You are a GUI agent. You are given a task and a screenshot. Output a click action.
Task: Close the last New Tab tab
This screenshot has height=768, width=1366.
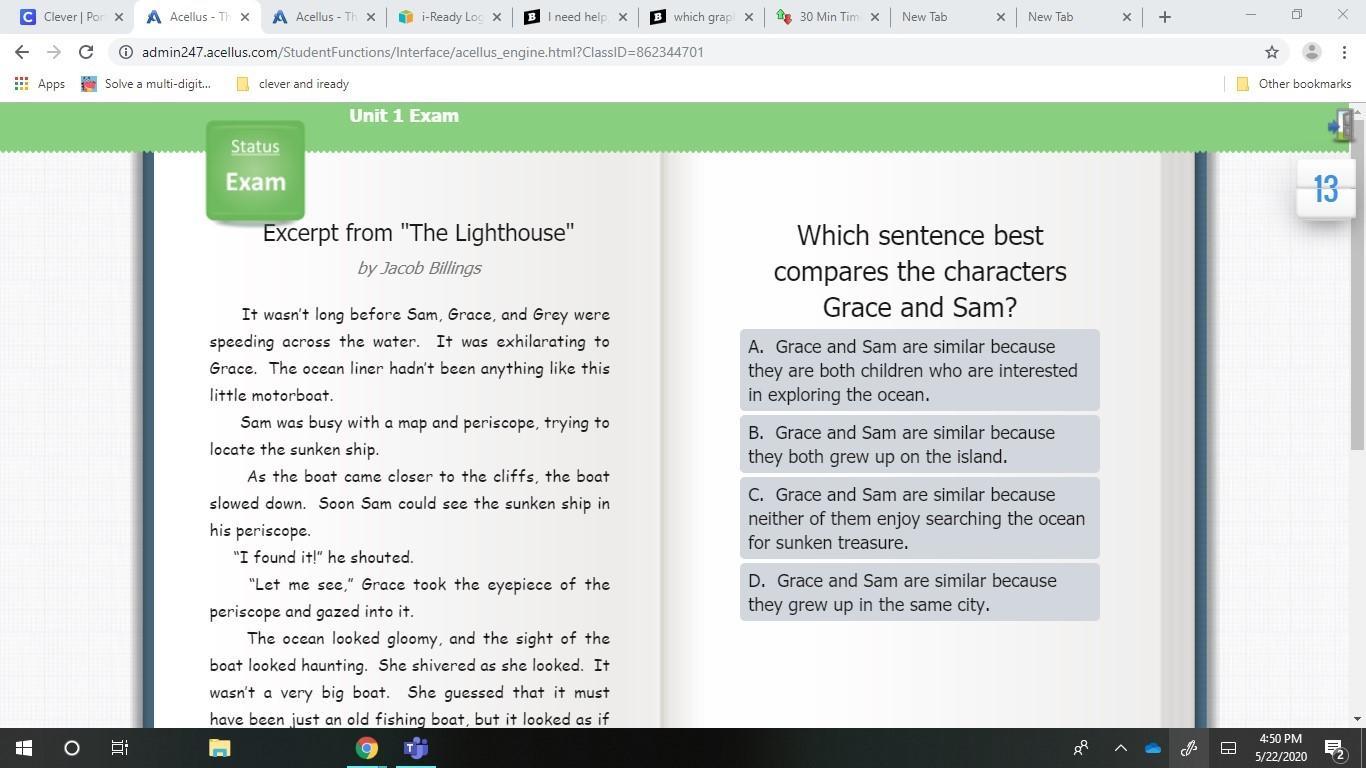pos(1127,17)
